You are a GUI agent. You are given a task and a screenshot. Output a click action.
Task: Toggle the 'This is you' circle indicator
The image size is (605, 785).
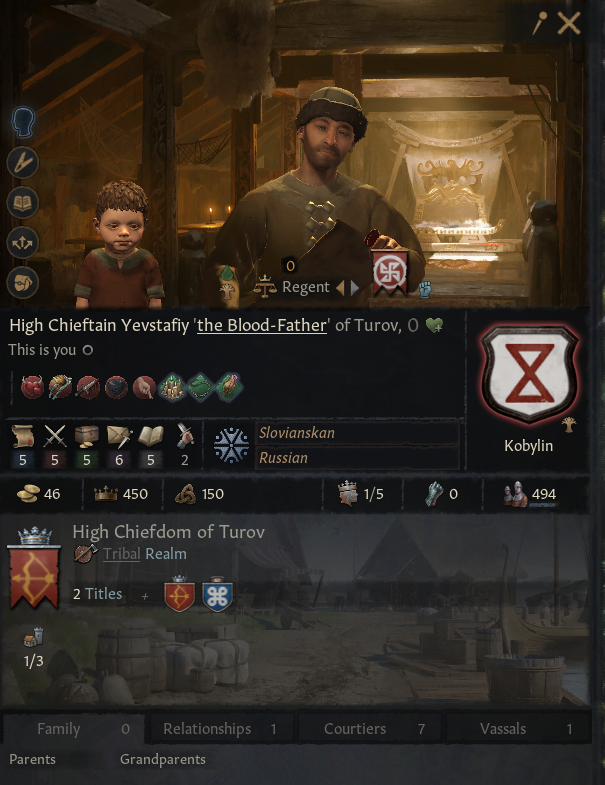click(x=88, y=350)
